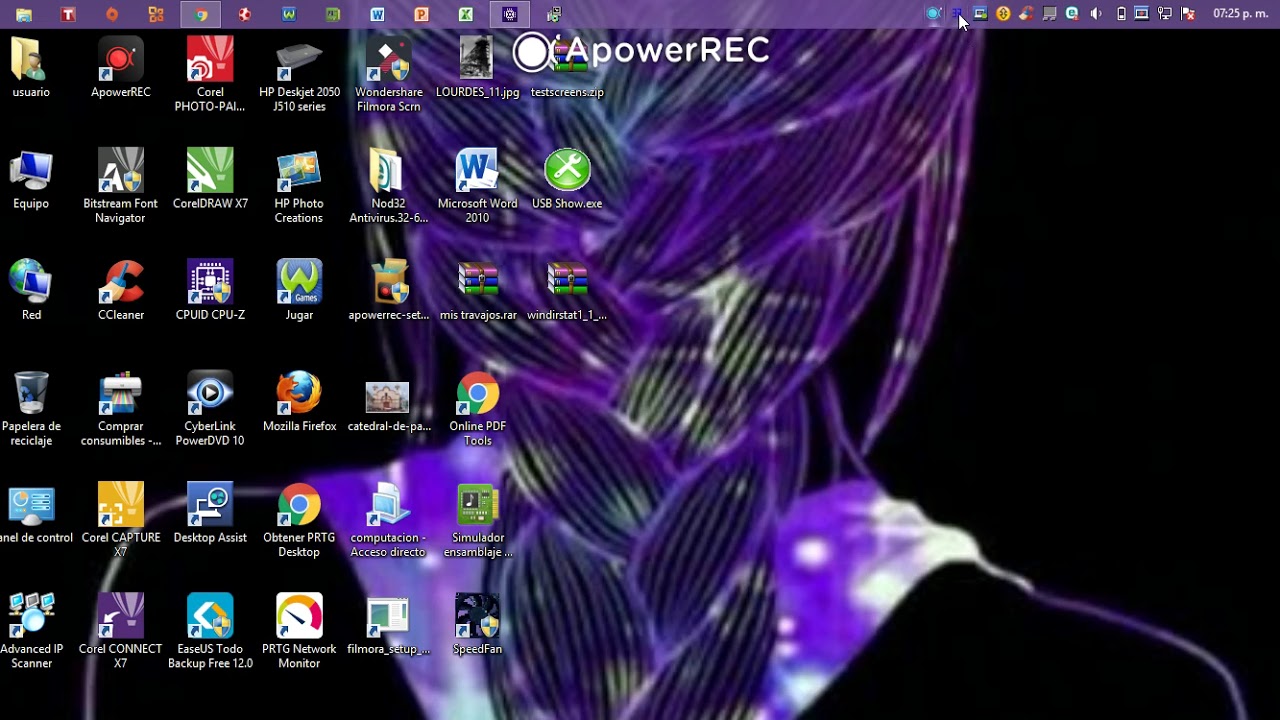This screenshot has height=720, width=1280.
Task: Select the apowerrec-setup installer icon
Action: pyautogui.click(x=388, y=291)
